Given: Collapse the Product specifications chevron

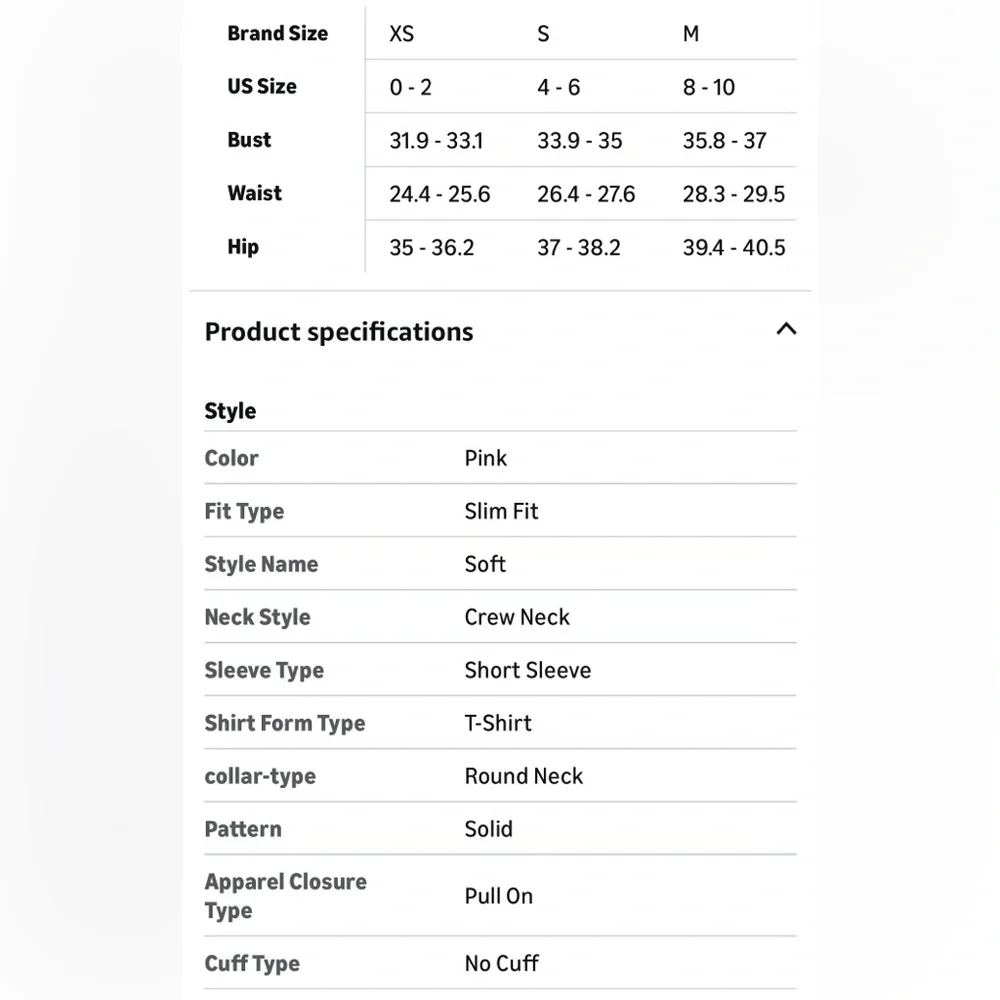Looking at the screenshot, I should 786,329.
